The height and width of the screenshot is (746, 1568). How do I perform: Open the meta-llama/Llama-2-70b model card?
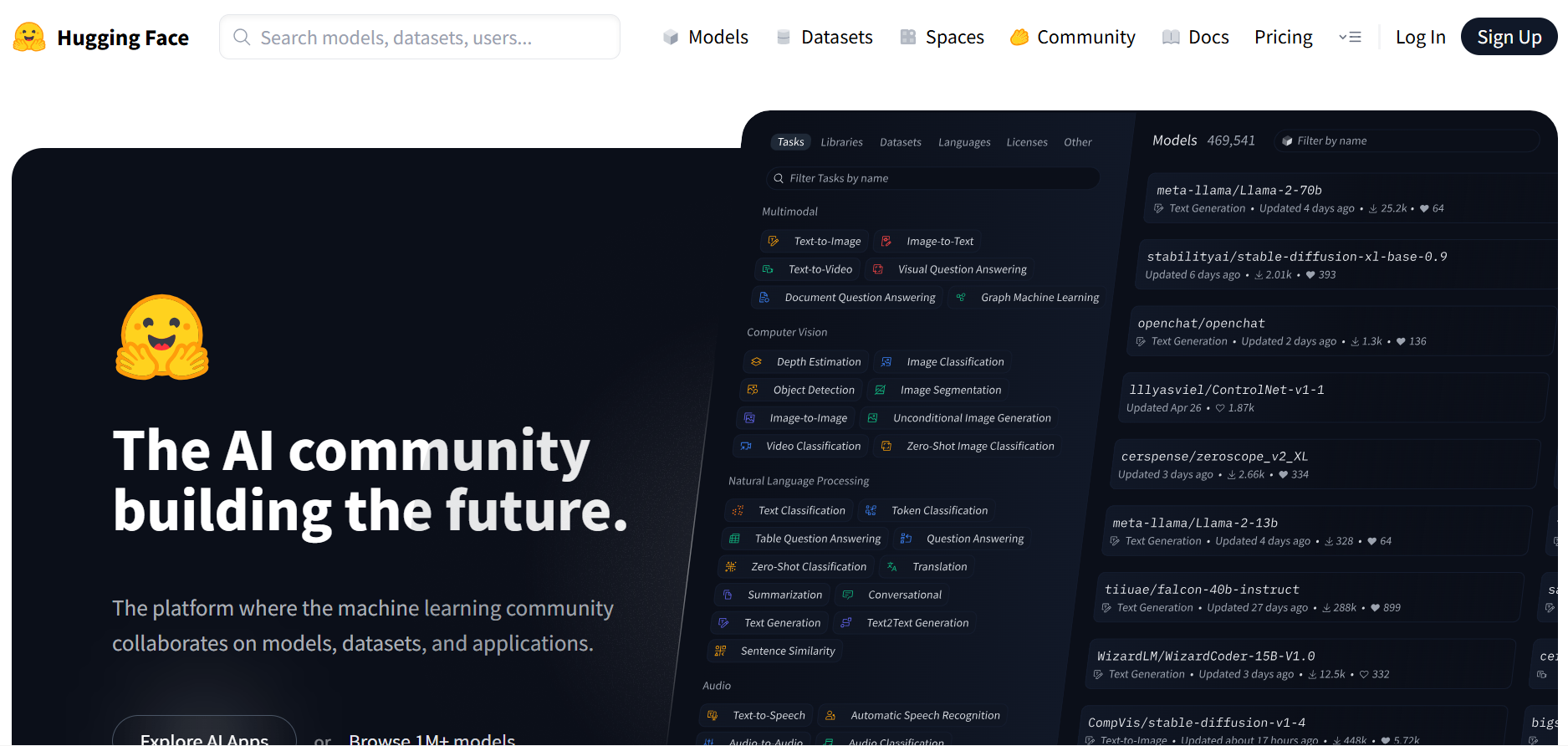click(x=1350, y=198)
